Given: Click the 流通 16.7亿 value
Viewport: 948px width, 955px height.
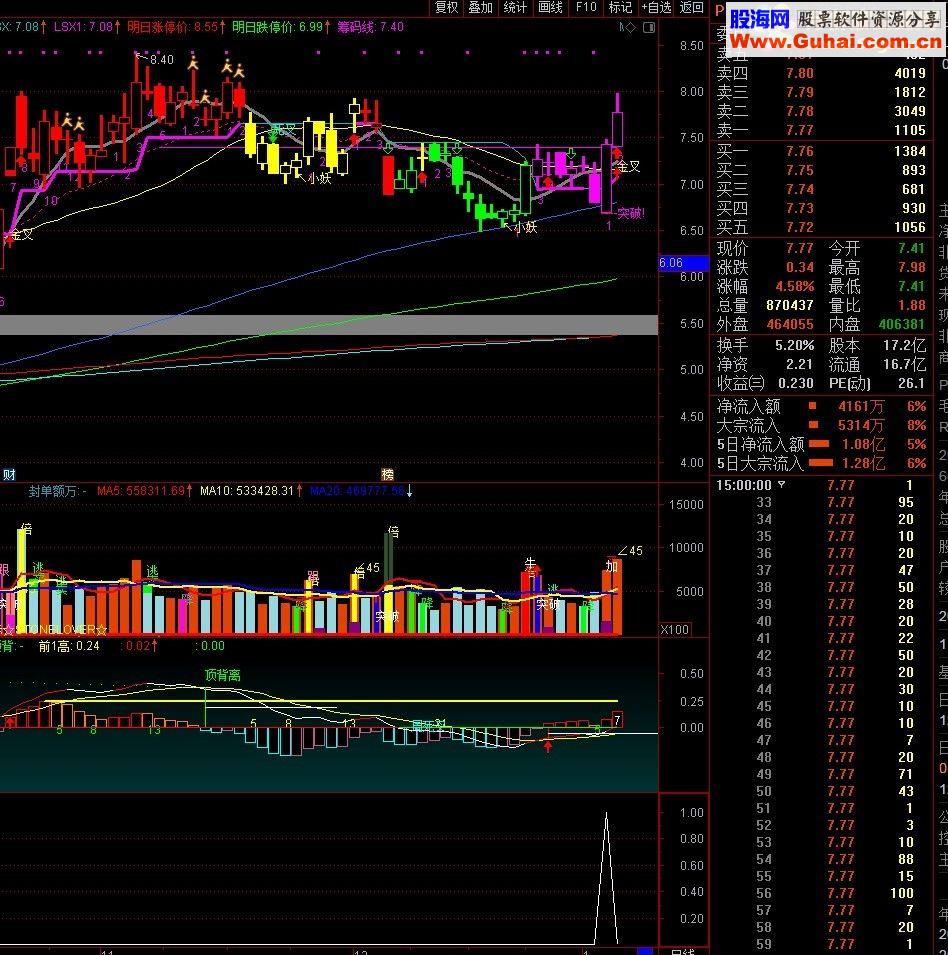Looking at the screenshot, I should click(x=904, y=364).
